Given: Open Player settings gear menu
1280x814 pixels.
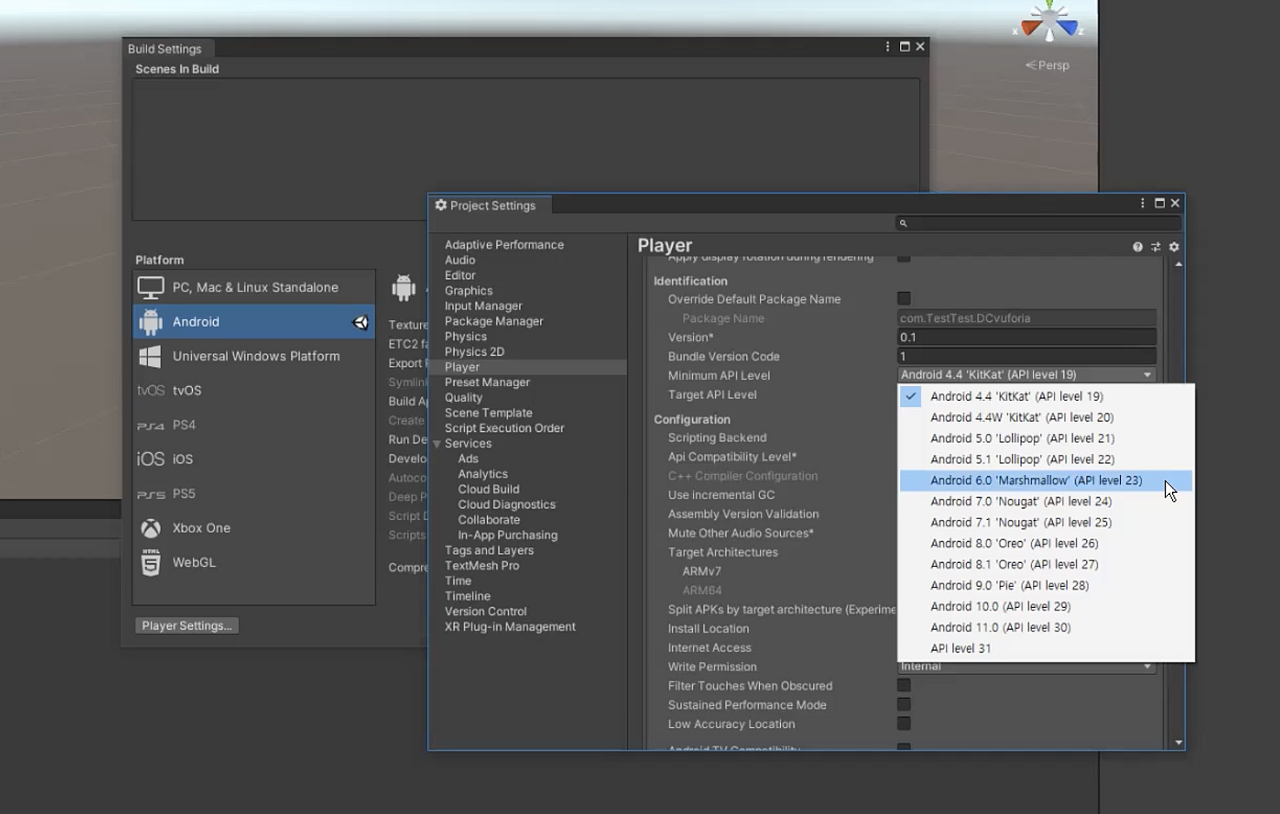Looking at the screenshot, I should [x=1174, y=247].
